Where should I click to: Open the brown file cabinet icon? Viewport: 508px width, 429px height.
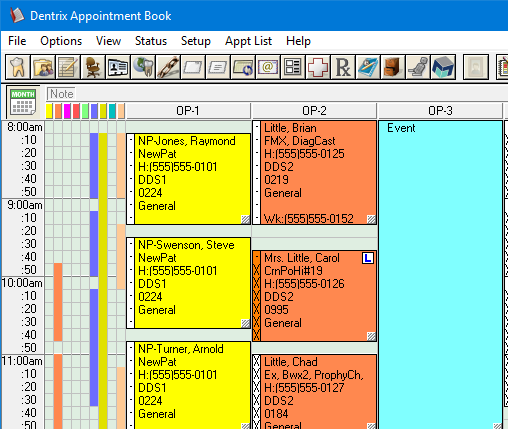[x=393, y=67]
